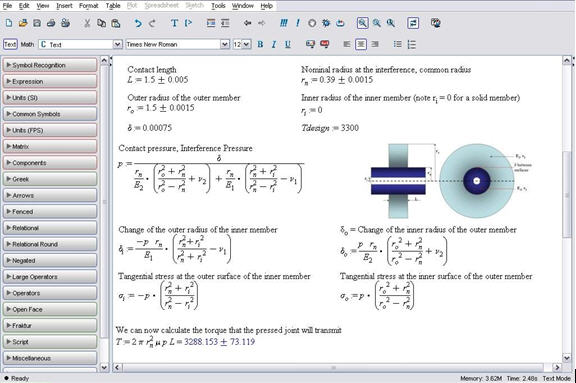576x383 pixels.
Task: Click the Cut scissors icon
Action: coord(87,23)
